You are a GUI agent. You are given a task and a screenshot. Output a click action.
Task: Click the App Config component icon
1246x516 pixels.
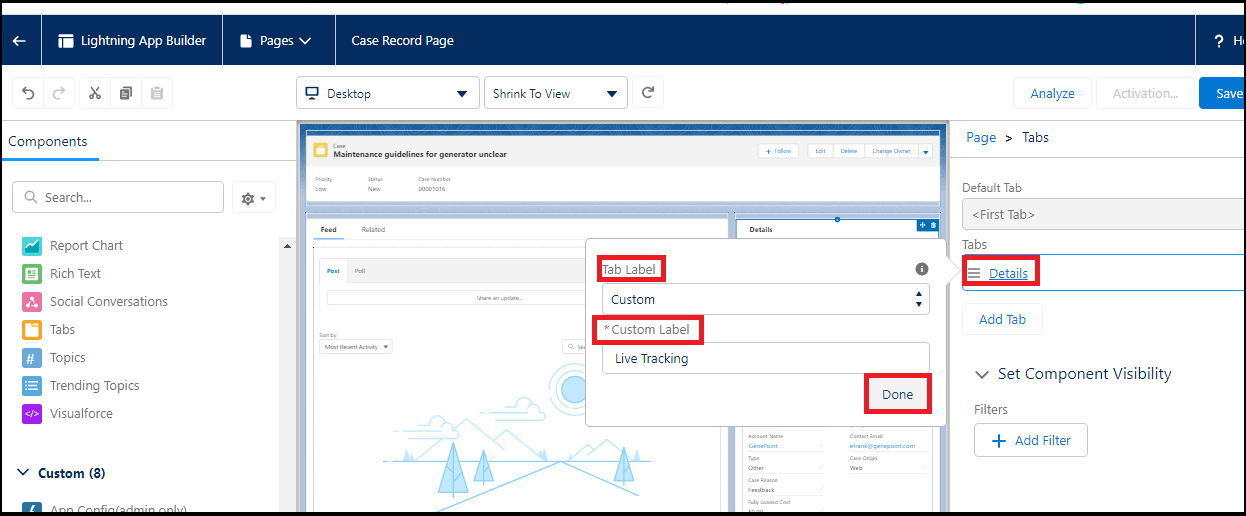tap(32, 509)
